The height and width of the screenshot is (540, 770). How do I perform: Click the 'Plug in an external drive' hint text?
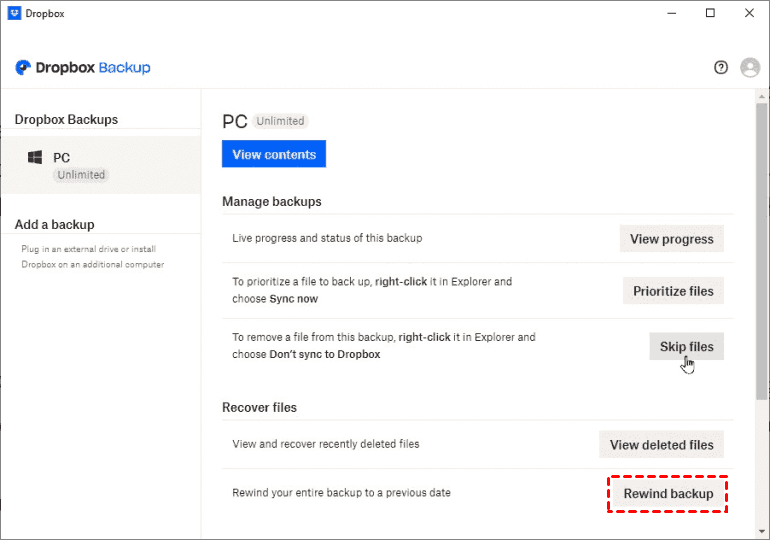[92, 256]
